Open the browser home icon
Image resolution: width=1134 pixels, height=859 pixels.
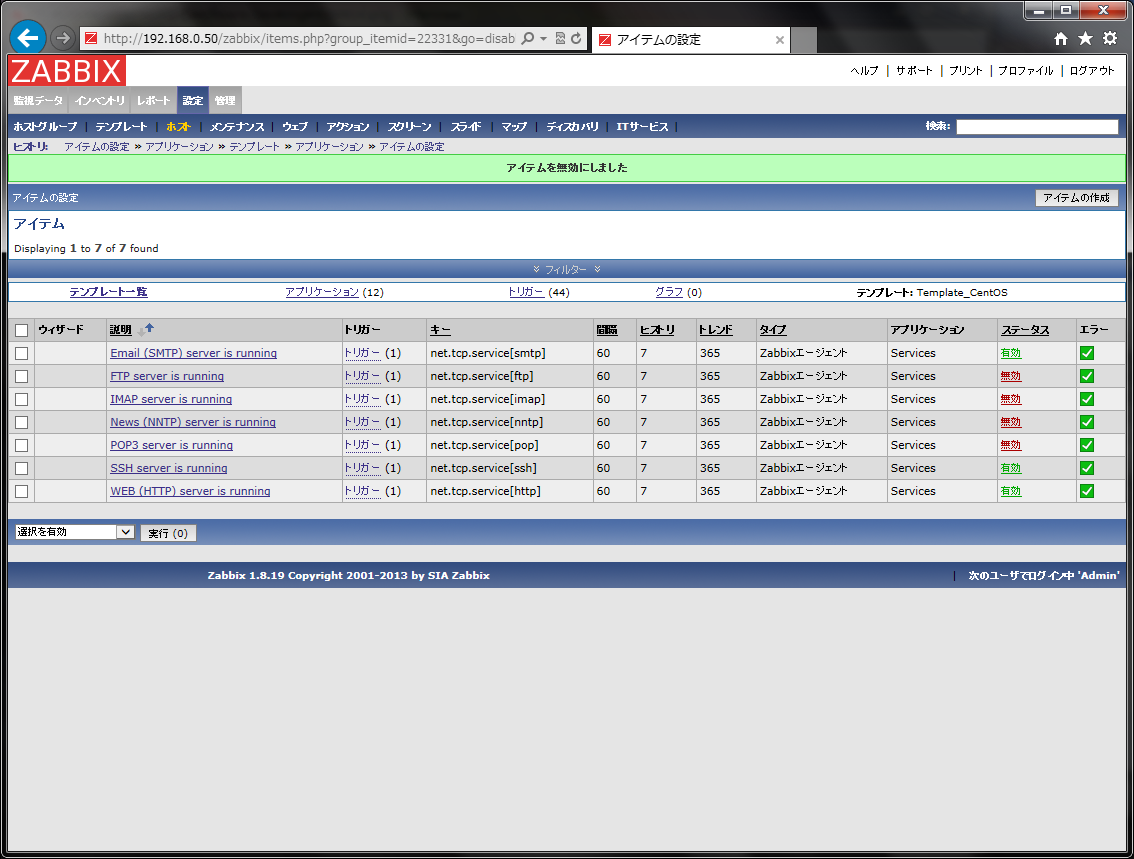pyautogui.click(x=1060, y=38)
